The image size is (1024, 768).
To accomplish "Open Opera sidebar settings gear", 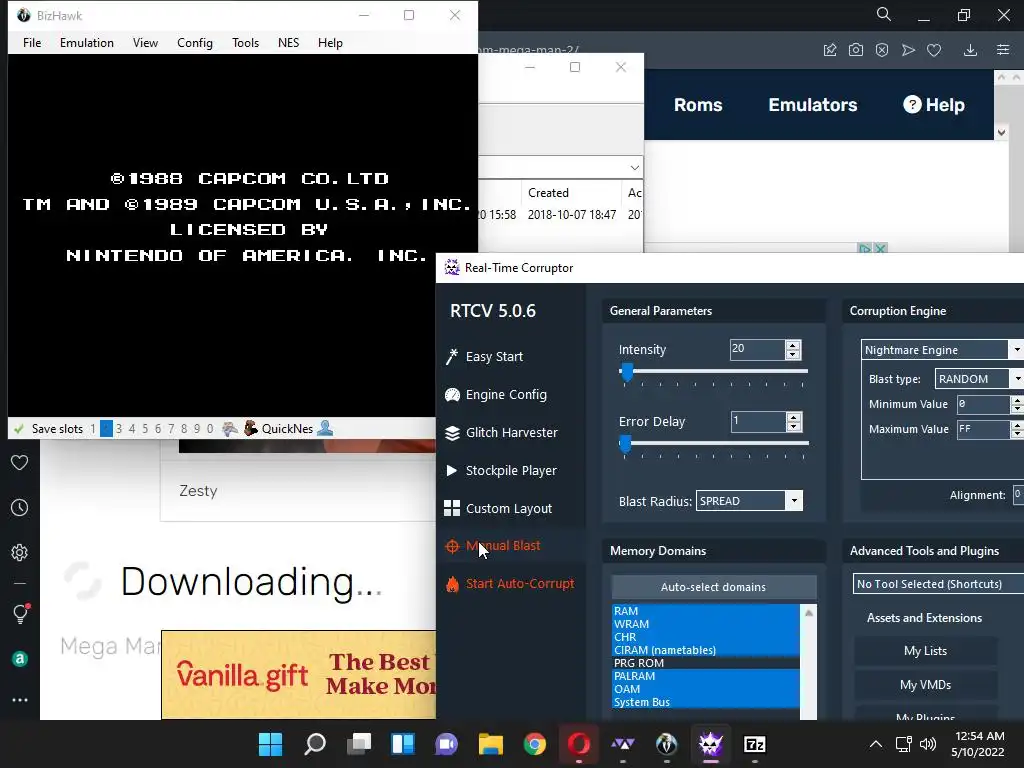I will [x=20, y=552].
